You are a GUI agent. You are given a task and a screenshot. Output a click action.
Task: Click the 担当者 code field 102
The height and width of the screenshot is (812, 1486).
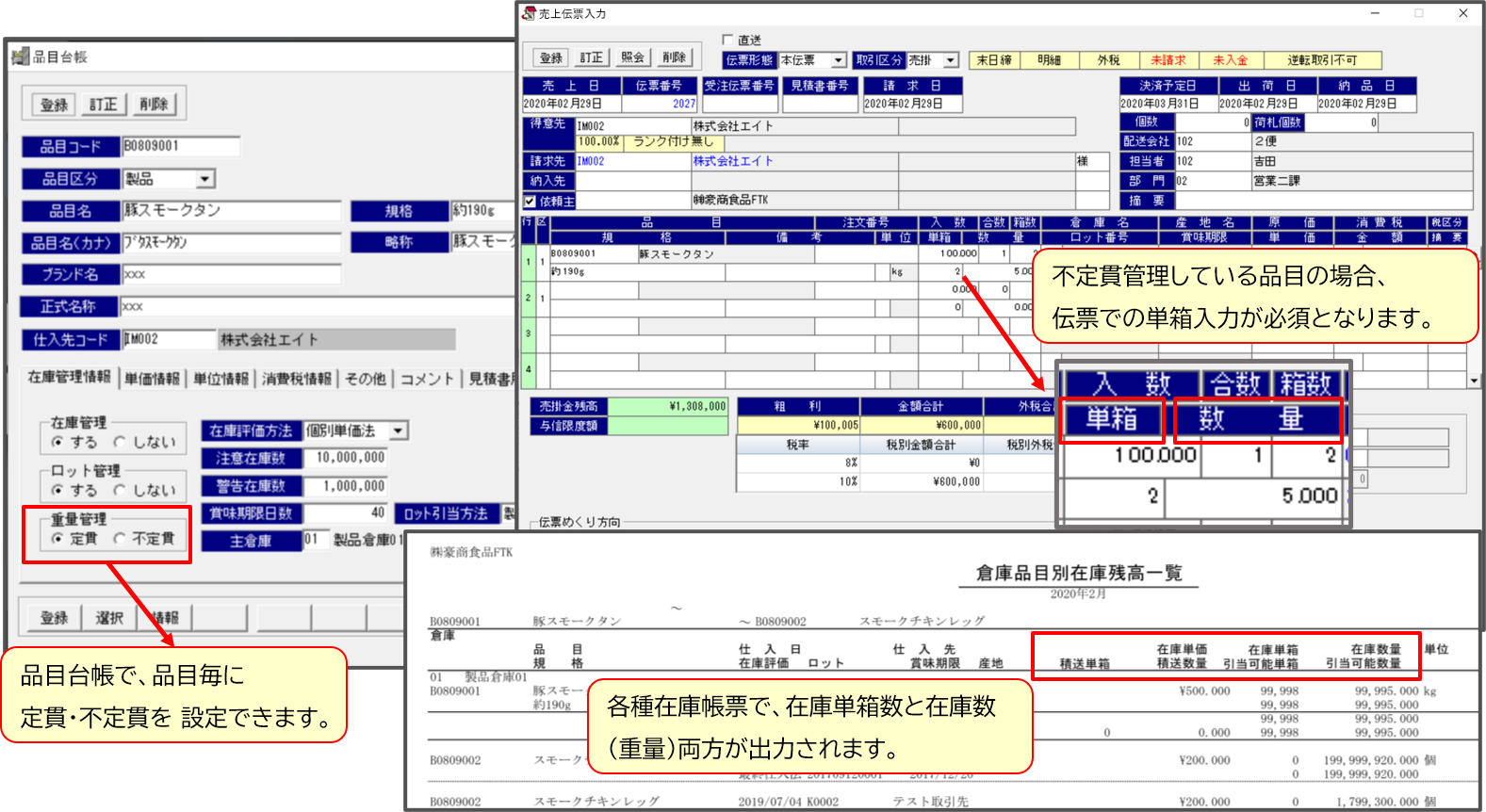coord(1213,161)
